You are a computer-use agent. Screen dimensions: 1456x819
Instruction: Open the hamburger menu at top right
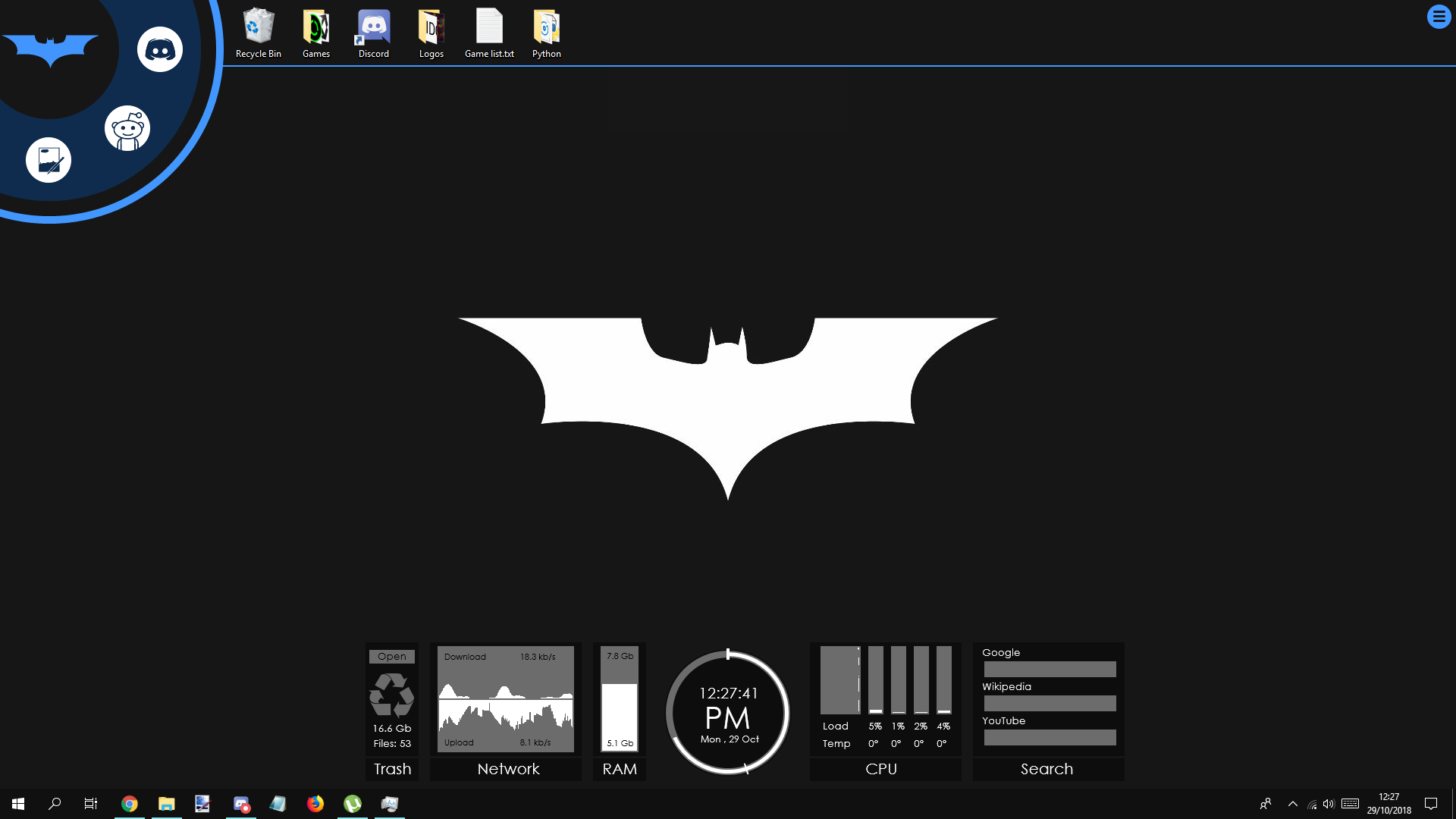[1439, 16]
